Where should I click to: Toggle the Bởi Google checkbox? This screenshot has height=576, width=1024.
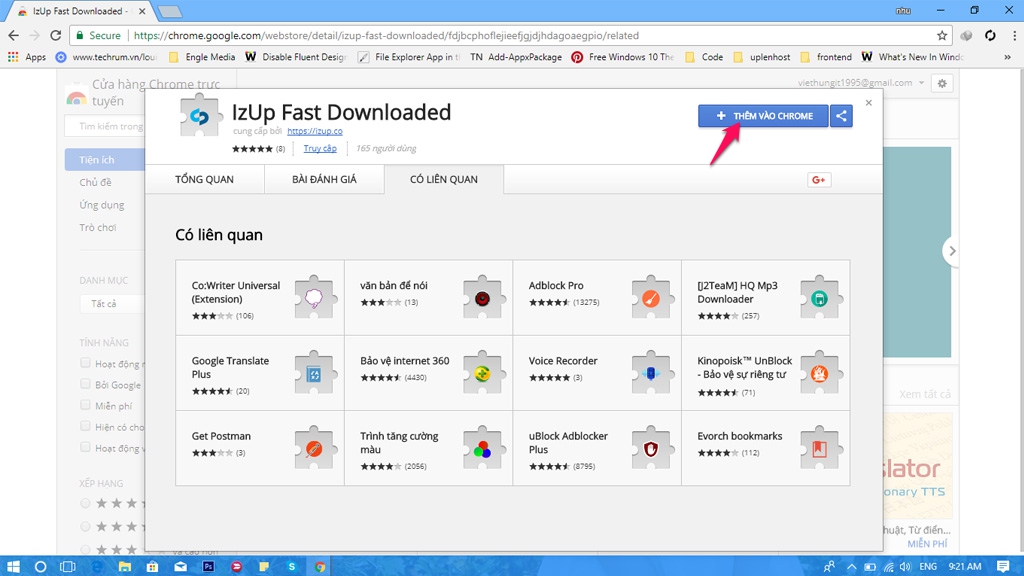(85, 384)
